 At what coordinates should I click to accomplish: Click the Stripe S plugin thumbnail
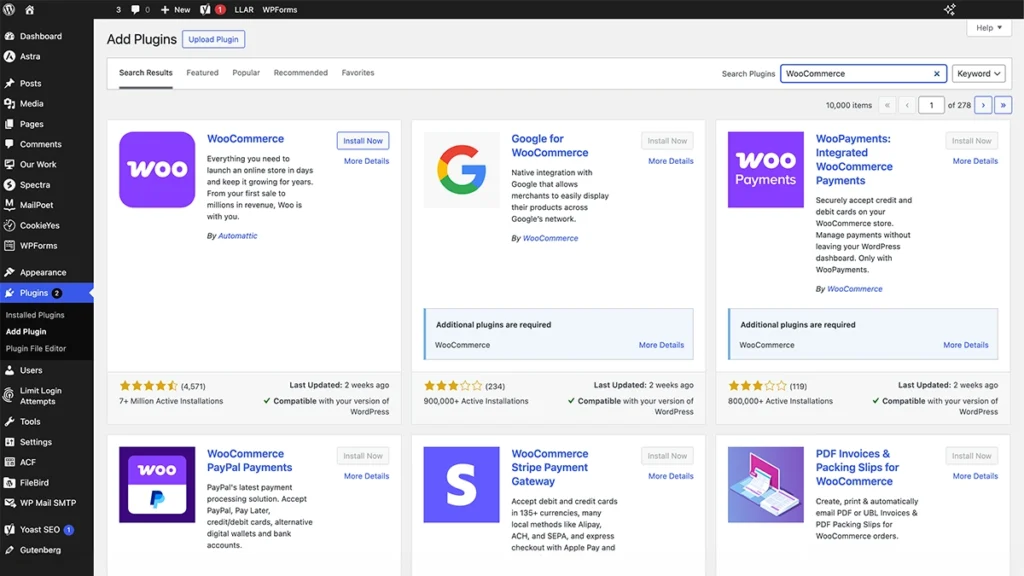pos(461,485)
